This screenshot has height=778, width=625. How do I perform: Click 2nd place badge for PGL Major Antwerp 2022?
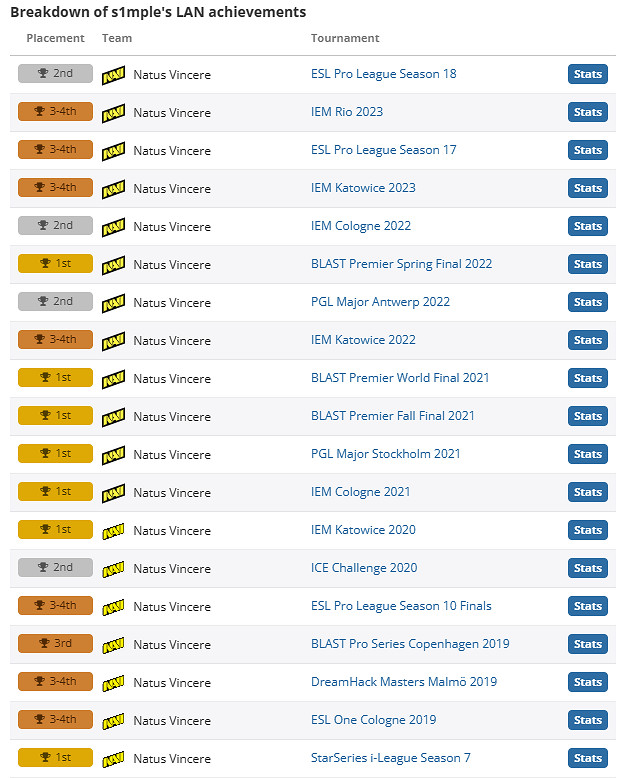coord(55,302)
